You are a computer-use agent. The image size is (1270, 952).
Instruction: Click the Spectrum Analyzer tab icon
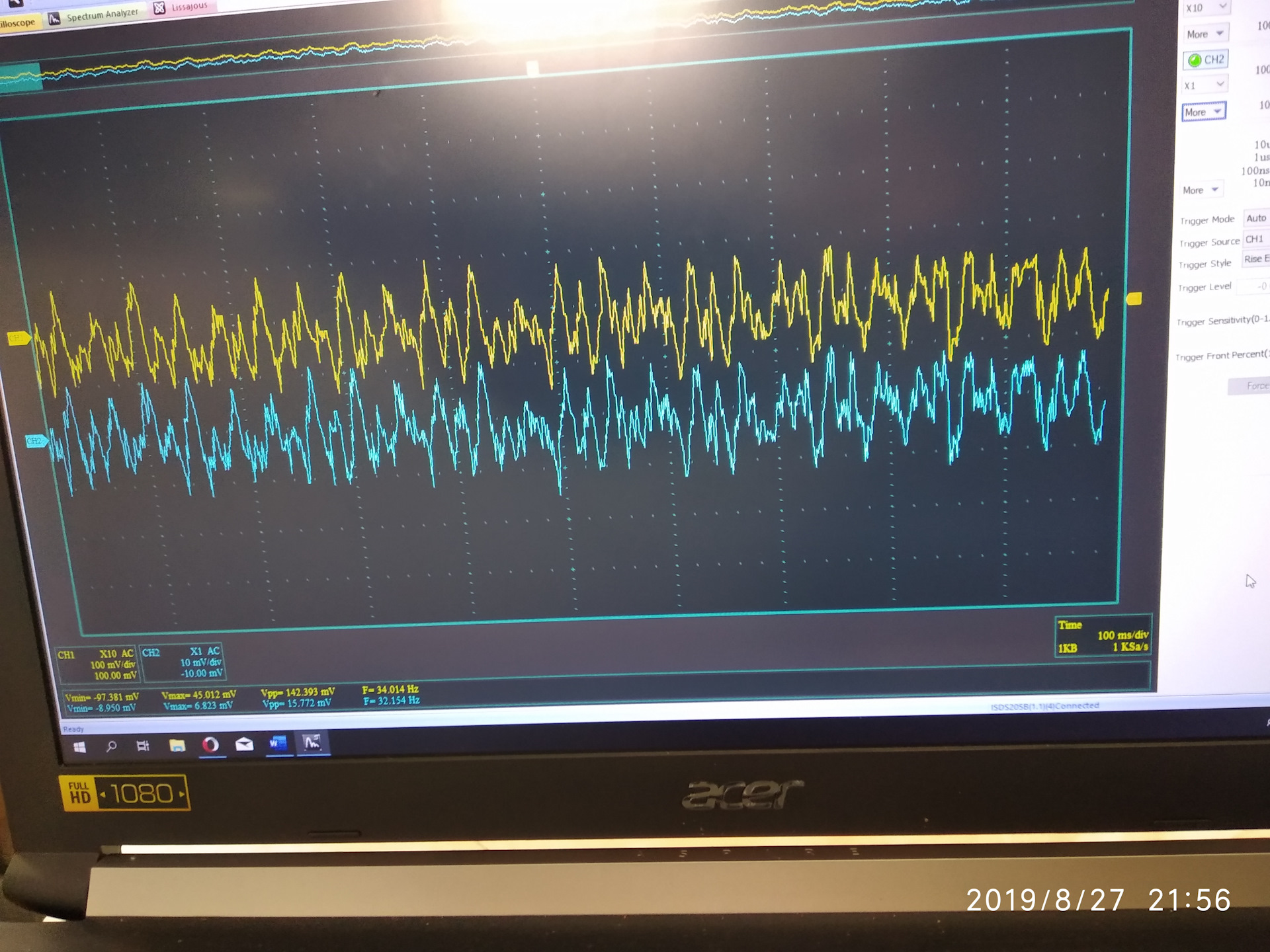(x=54, y=18)
